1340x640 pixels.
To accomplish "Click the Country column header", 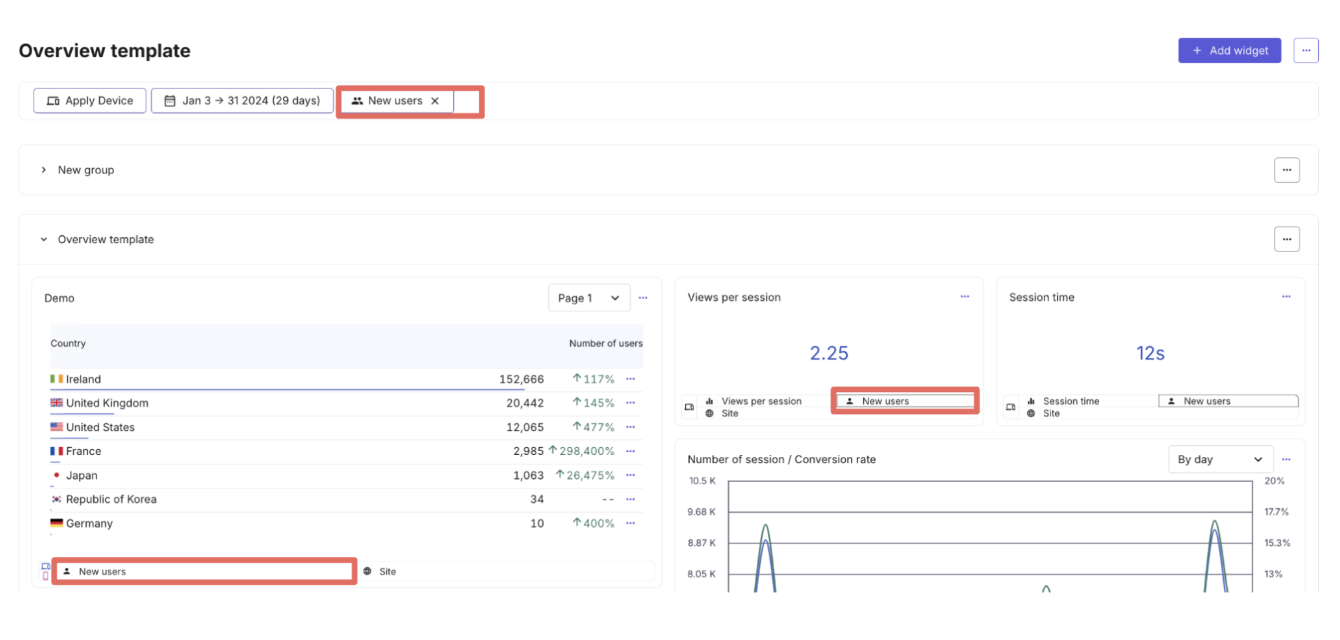I will pos(68,344).
